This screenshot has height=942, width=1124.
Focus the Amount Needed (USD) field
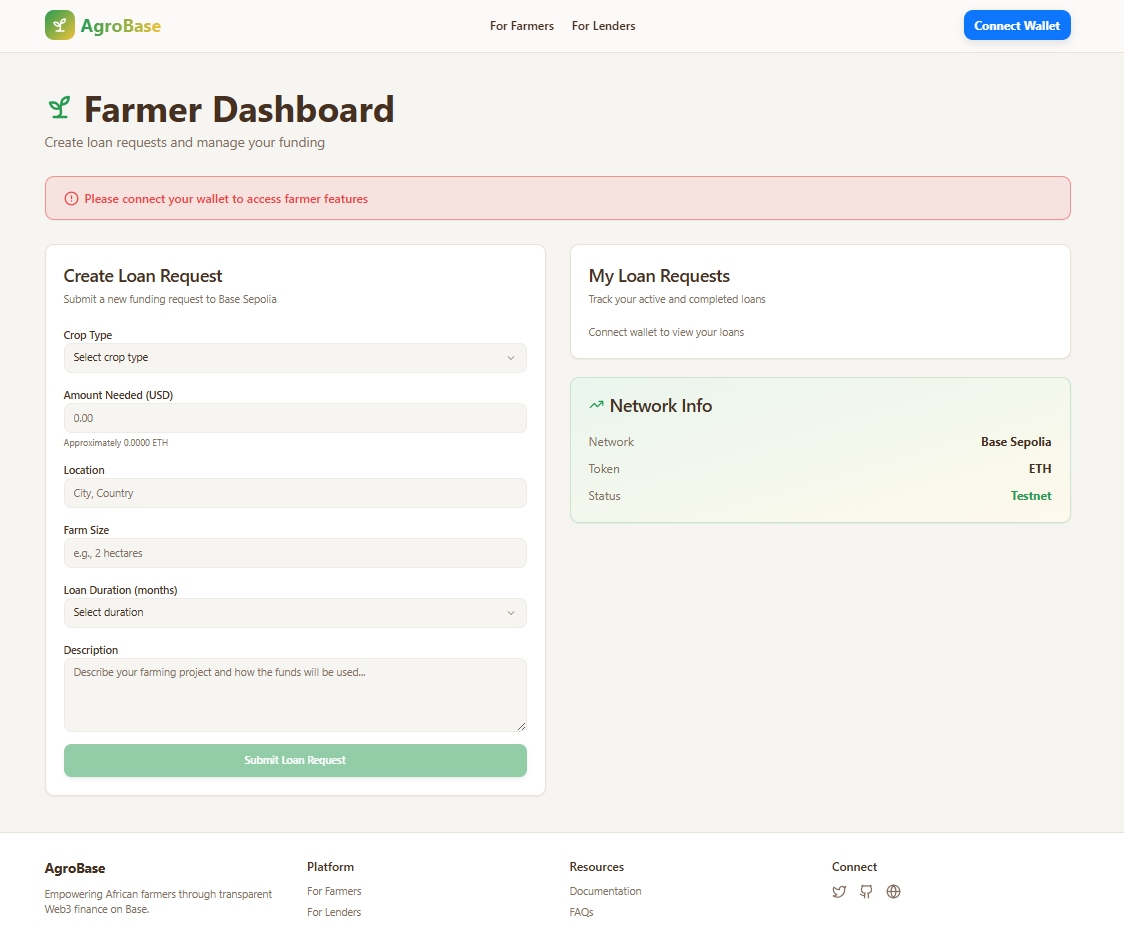pyautogui.click(x=295, y=418)
